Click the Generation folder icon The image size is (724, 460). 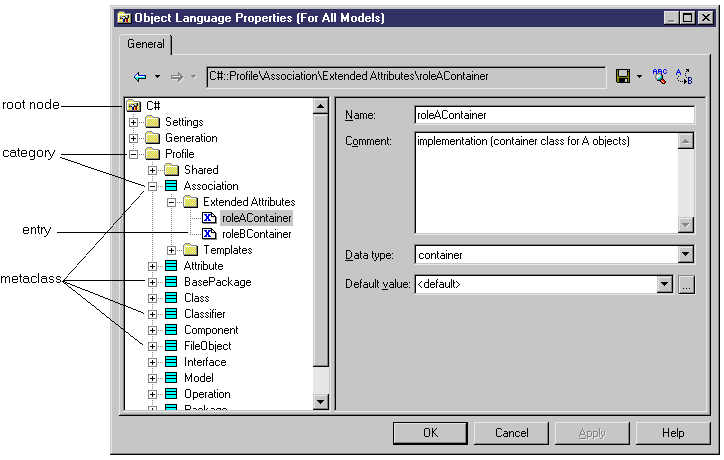(x=152, y=138)
